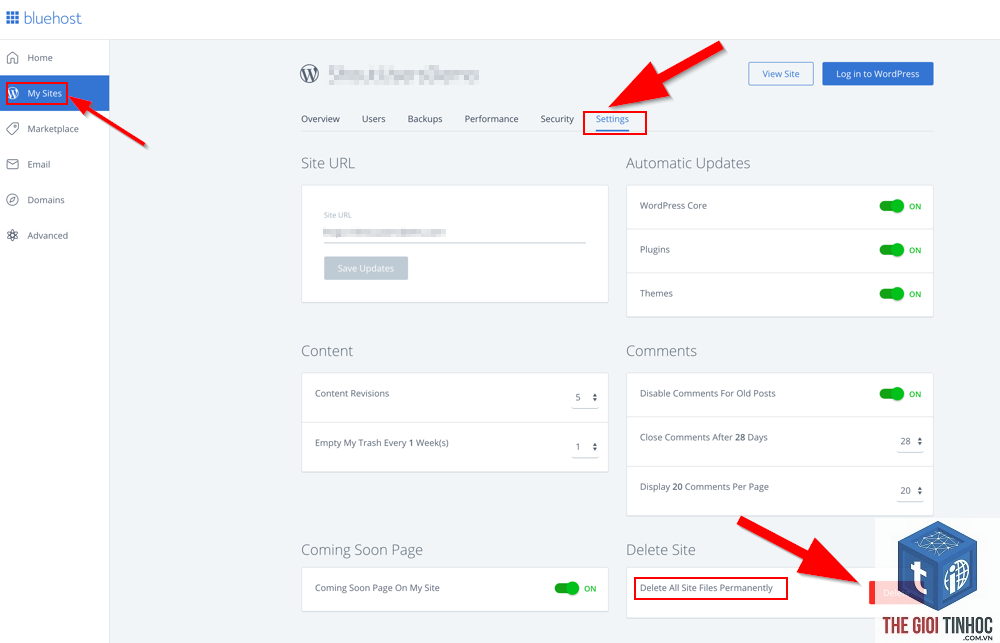Toggle Coming Soon Page On My Site

tap(567, 588)
